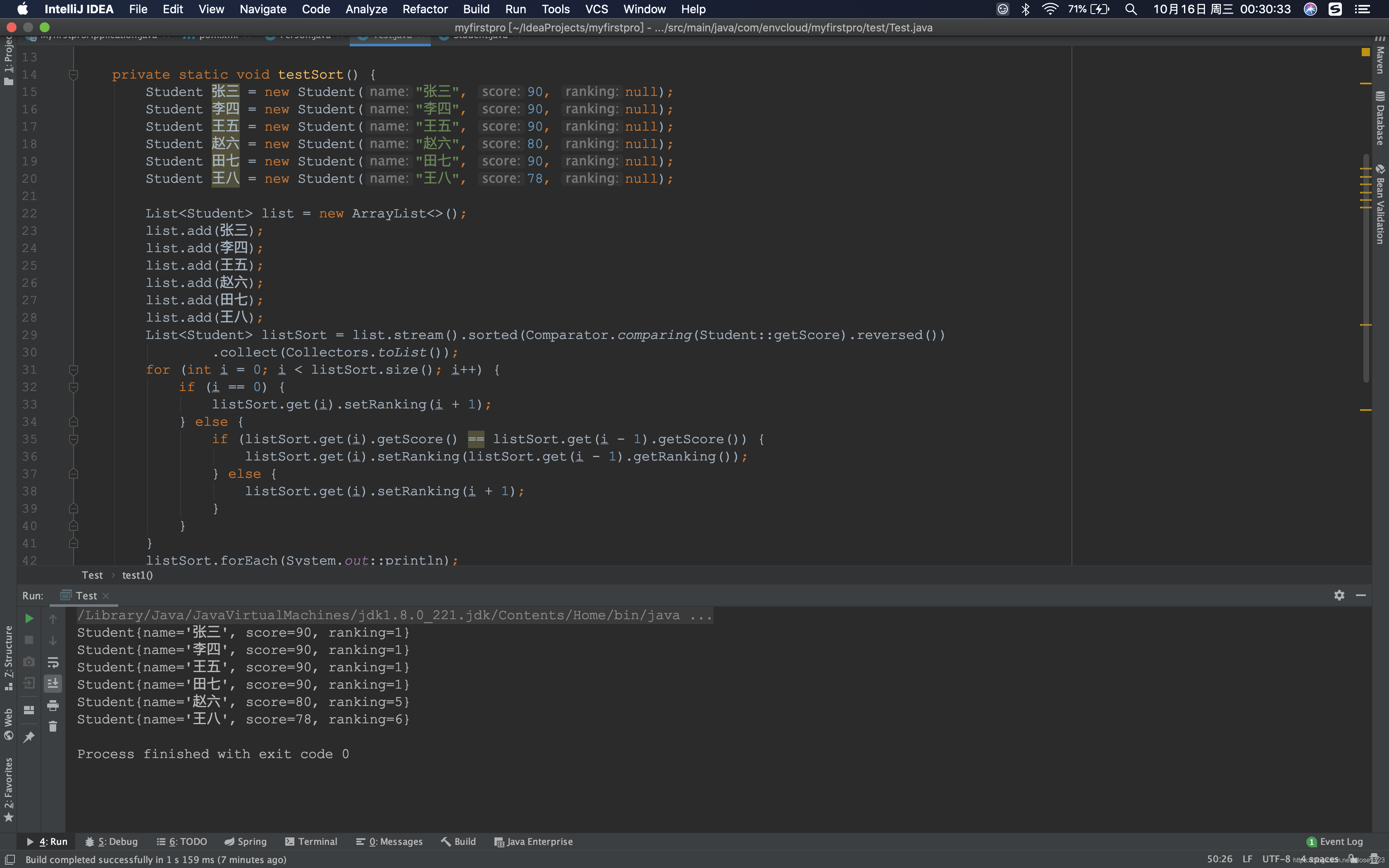Viewport: 1389px width, 868px height.
Task: Click the macOS Spotlight search icon
Action: 1130,9
